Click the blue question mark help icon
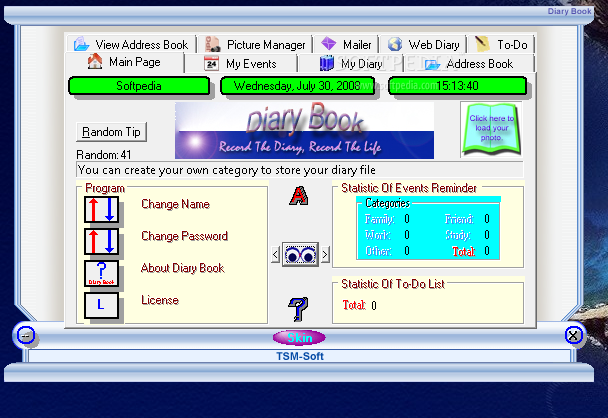 click(x=298, y=309)
